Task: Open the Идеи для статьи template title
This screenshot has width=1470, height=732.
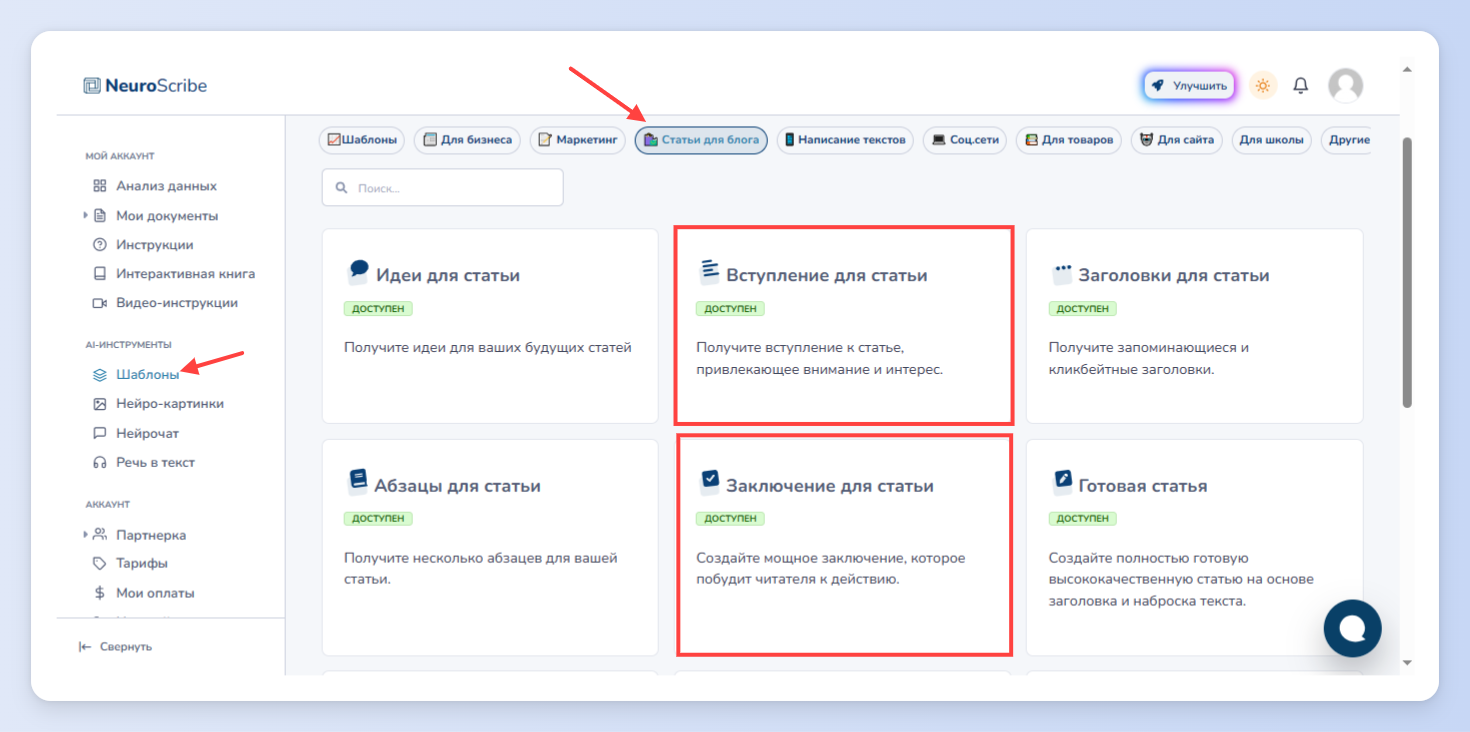Action: (447, 275)
